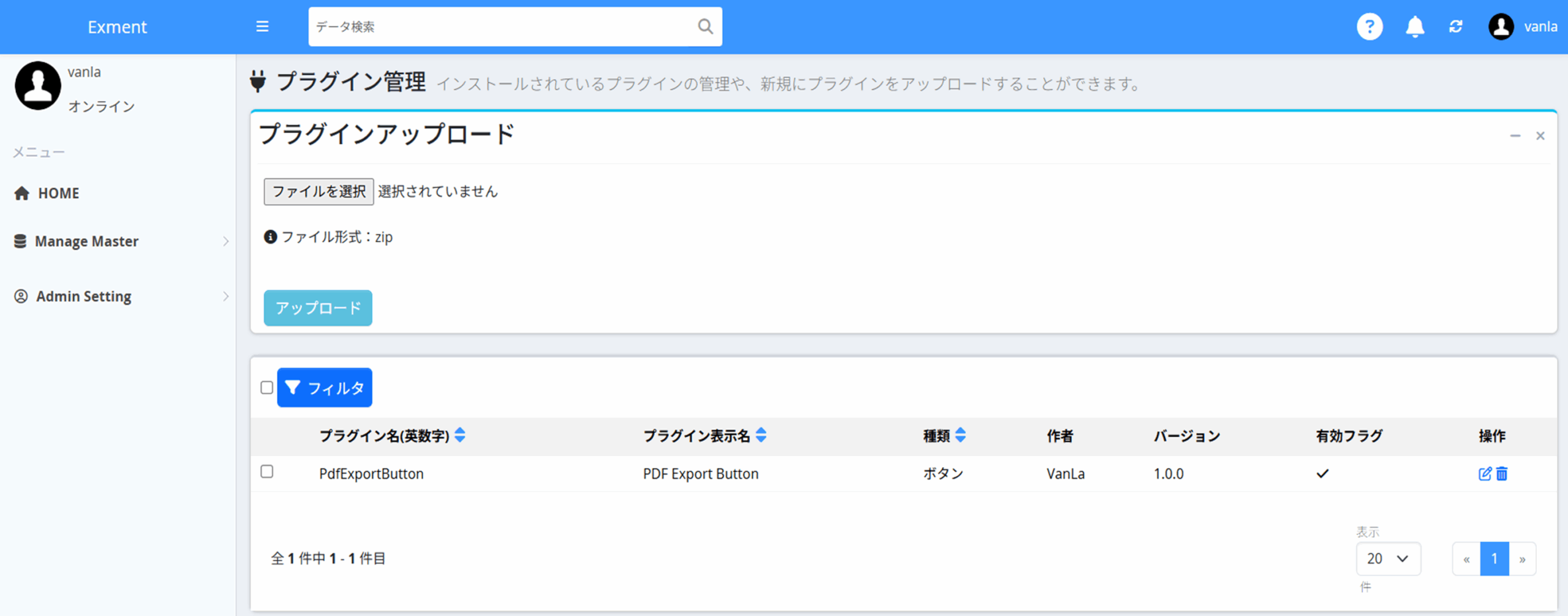The image size is (1568, 616).
Task: Go to next page »
Action: coord(1522,558)
